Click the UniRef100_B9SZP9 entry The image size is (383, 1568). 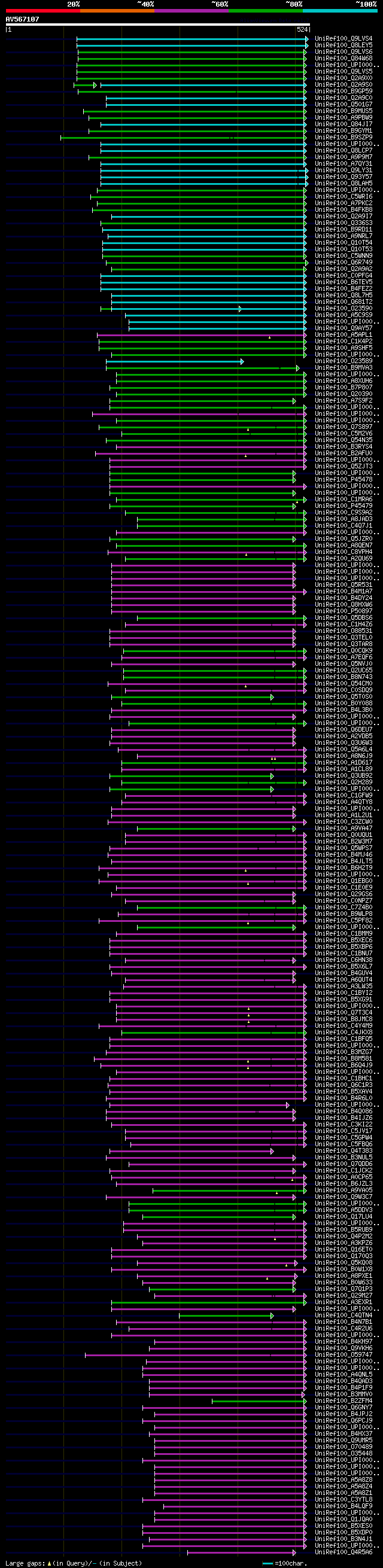pos(344,138)
